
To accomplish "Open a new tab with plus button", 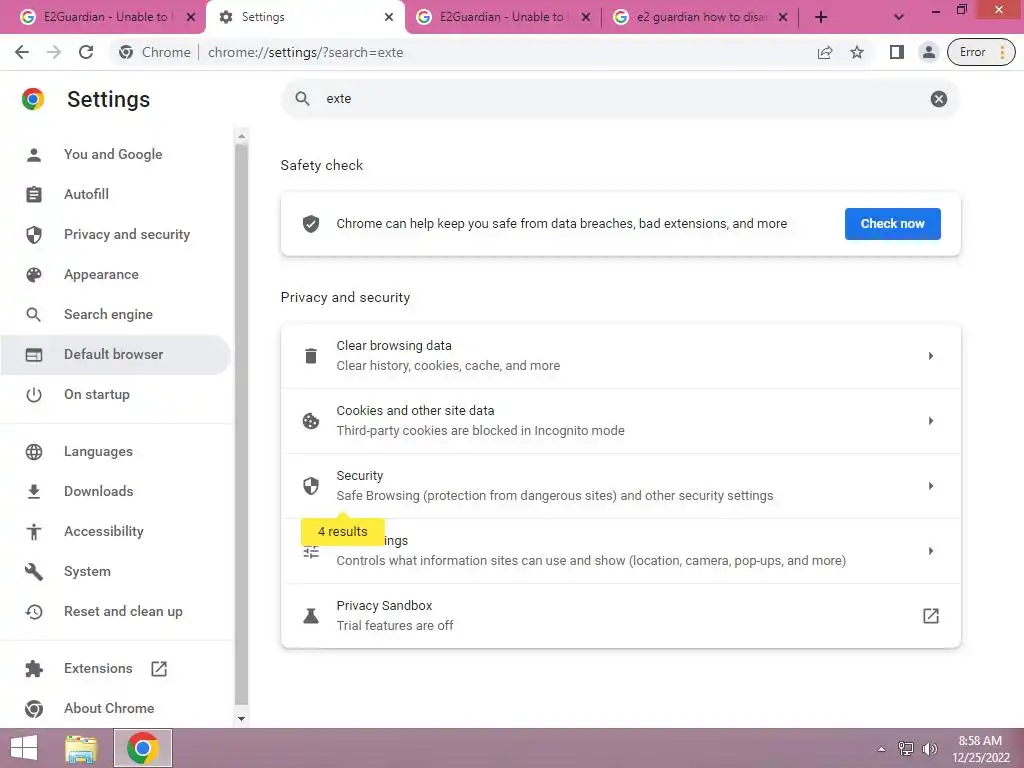I will tap(821, 18).
